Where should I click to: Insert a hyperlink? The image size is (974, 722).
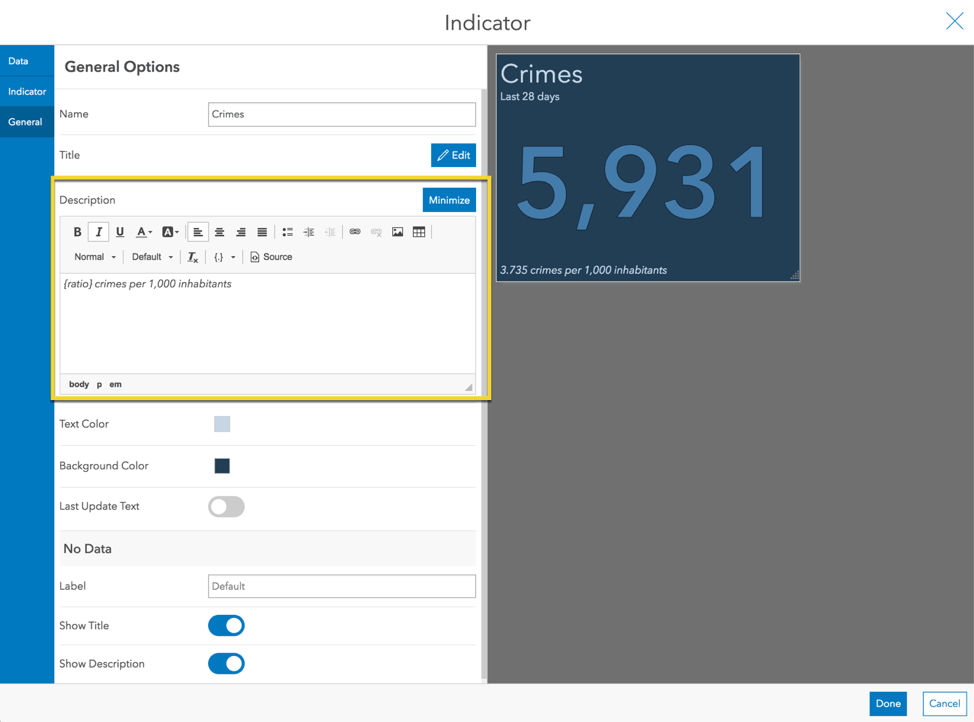pos(355,232)
